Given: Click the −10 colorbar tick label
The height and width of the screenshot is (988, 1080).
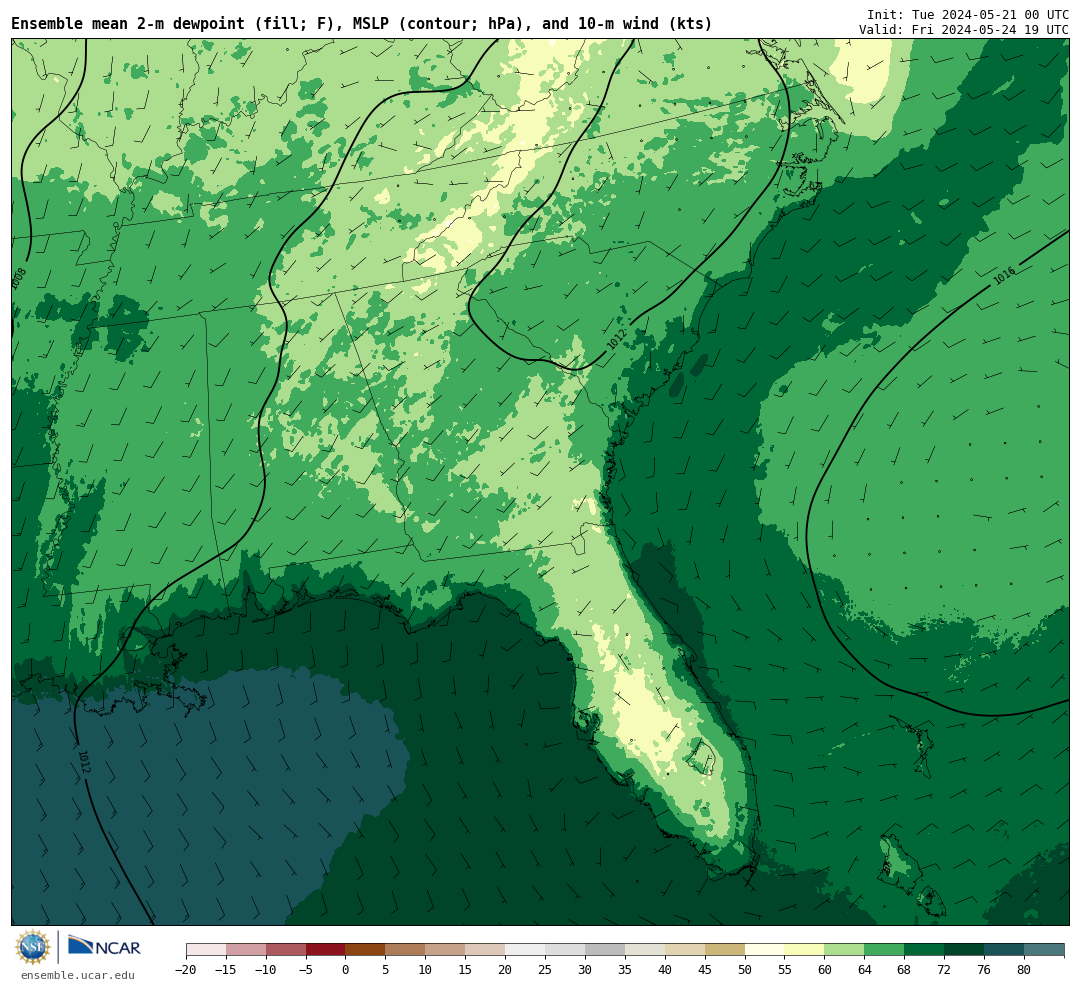Looking at the screenshot, I should (x=266, y=970).
